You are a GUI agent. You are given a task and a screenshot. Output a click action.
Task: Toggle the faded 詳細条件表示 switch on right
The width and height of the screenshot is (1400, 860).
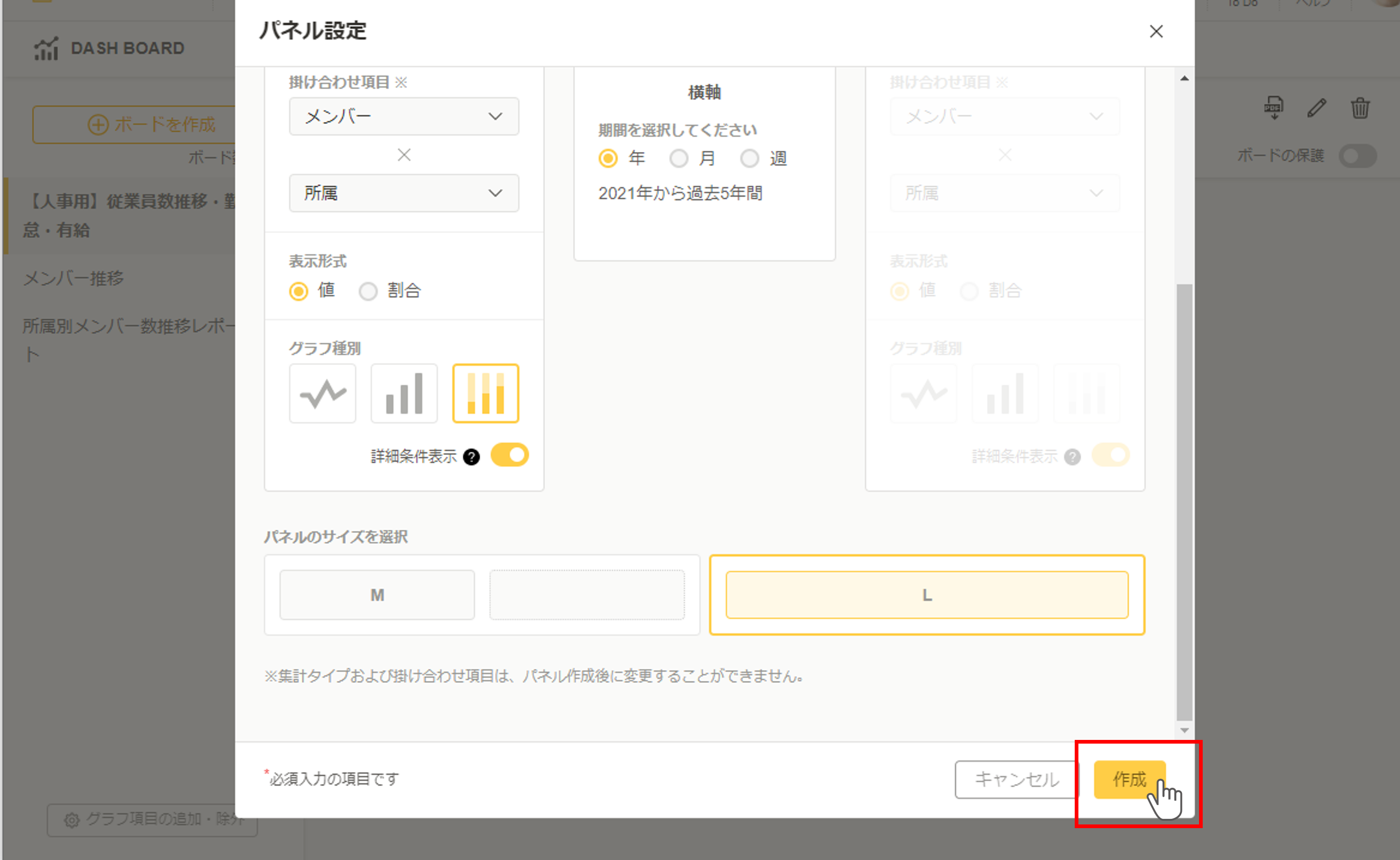[1111, 455]
